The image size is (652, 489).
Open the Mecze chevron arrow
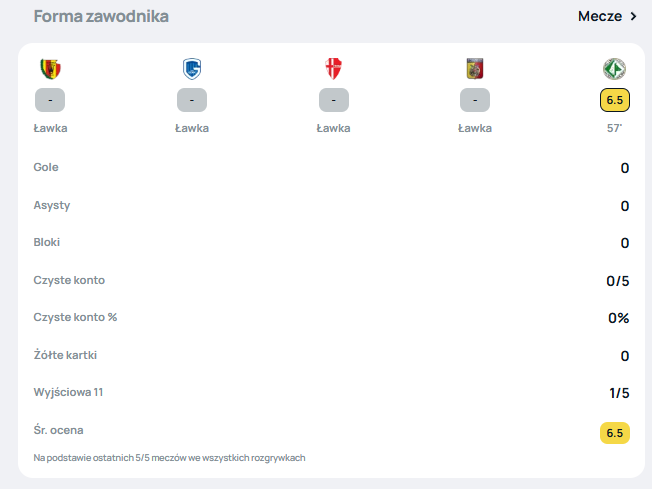pos(633,16)
